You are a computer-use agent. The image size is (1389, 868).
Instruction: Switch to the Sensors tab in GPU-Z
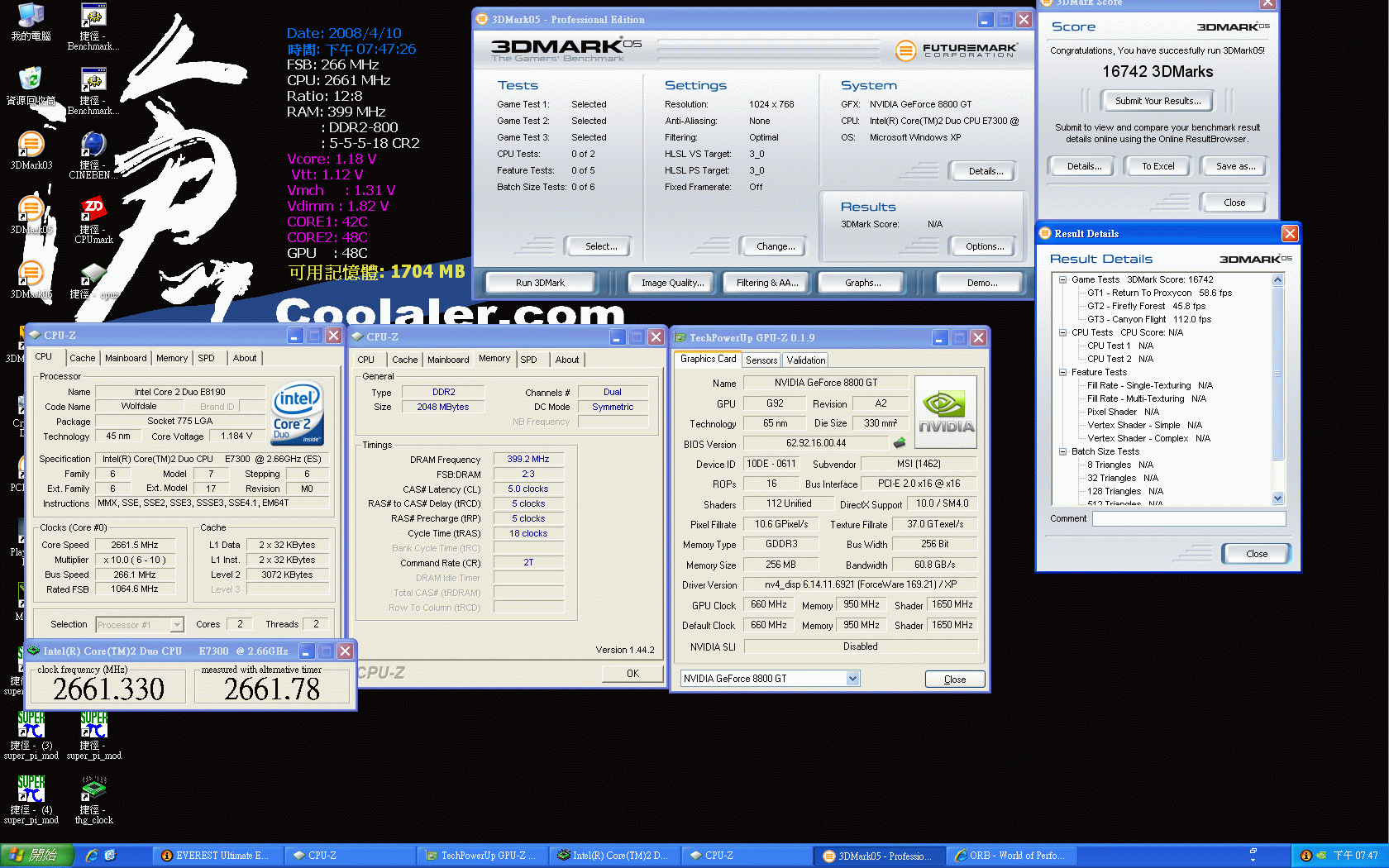pyautogui.click(x=761, y=360)
